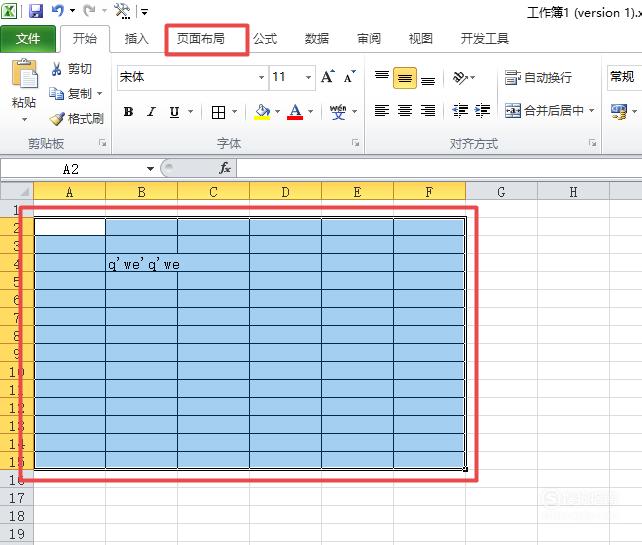Click the Undo arrow icon

point(58,10)
